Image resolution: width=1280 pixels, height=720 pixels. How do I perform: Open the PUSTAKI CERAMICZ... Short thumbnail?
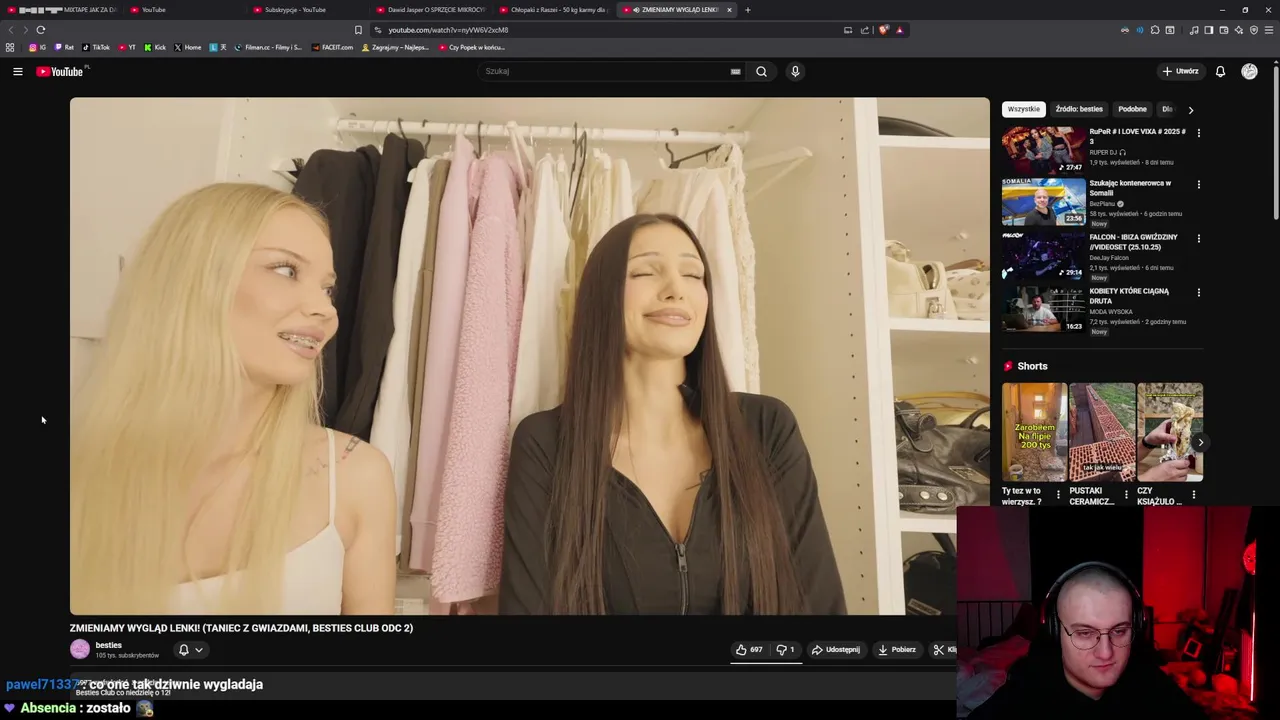(x=1102, y=432)
